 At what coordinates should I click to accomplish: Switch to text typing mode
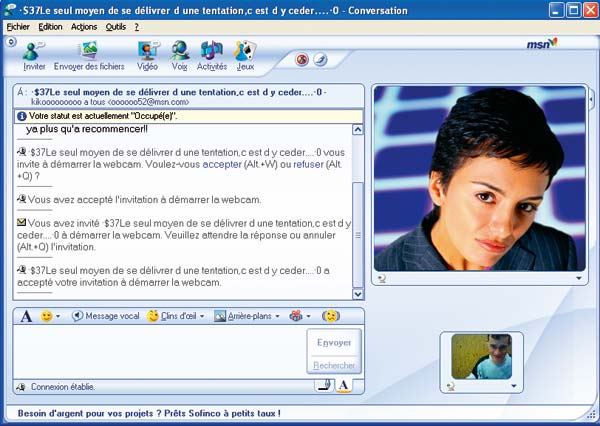[x=343, y=385]
